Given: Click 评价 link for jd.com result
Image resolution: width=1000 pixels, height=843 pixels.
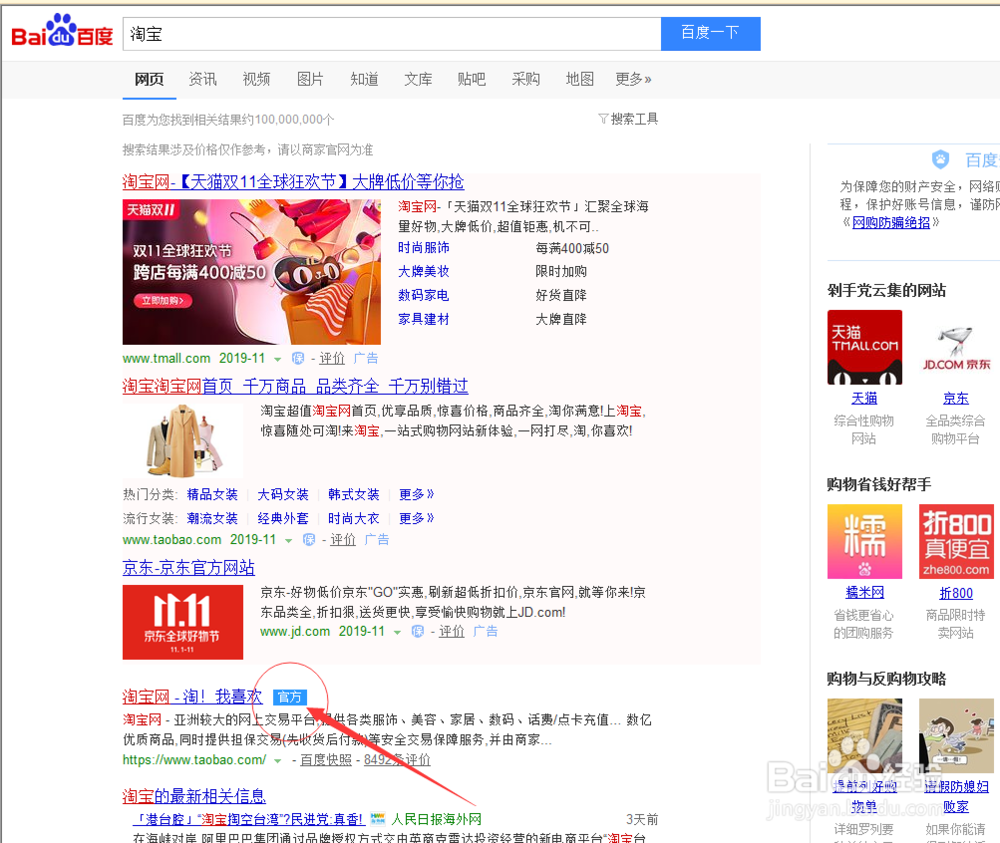Looking at the screenshot, I should click(452, 631).
